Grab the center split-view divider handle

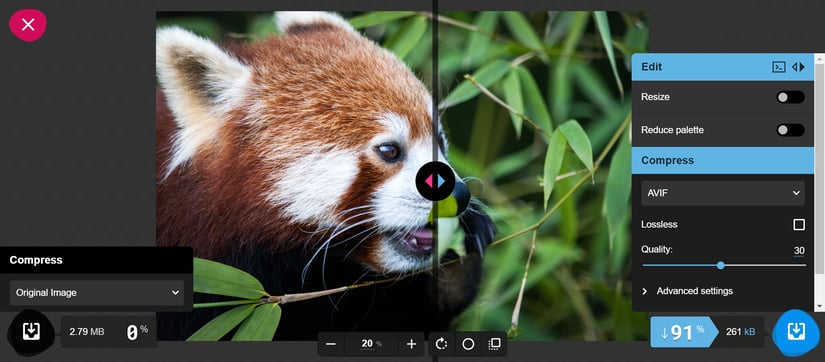(435, 181)
